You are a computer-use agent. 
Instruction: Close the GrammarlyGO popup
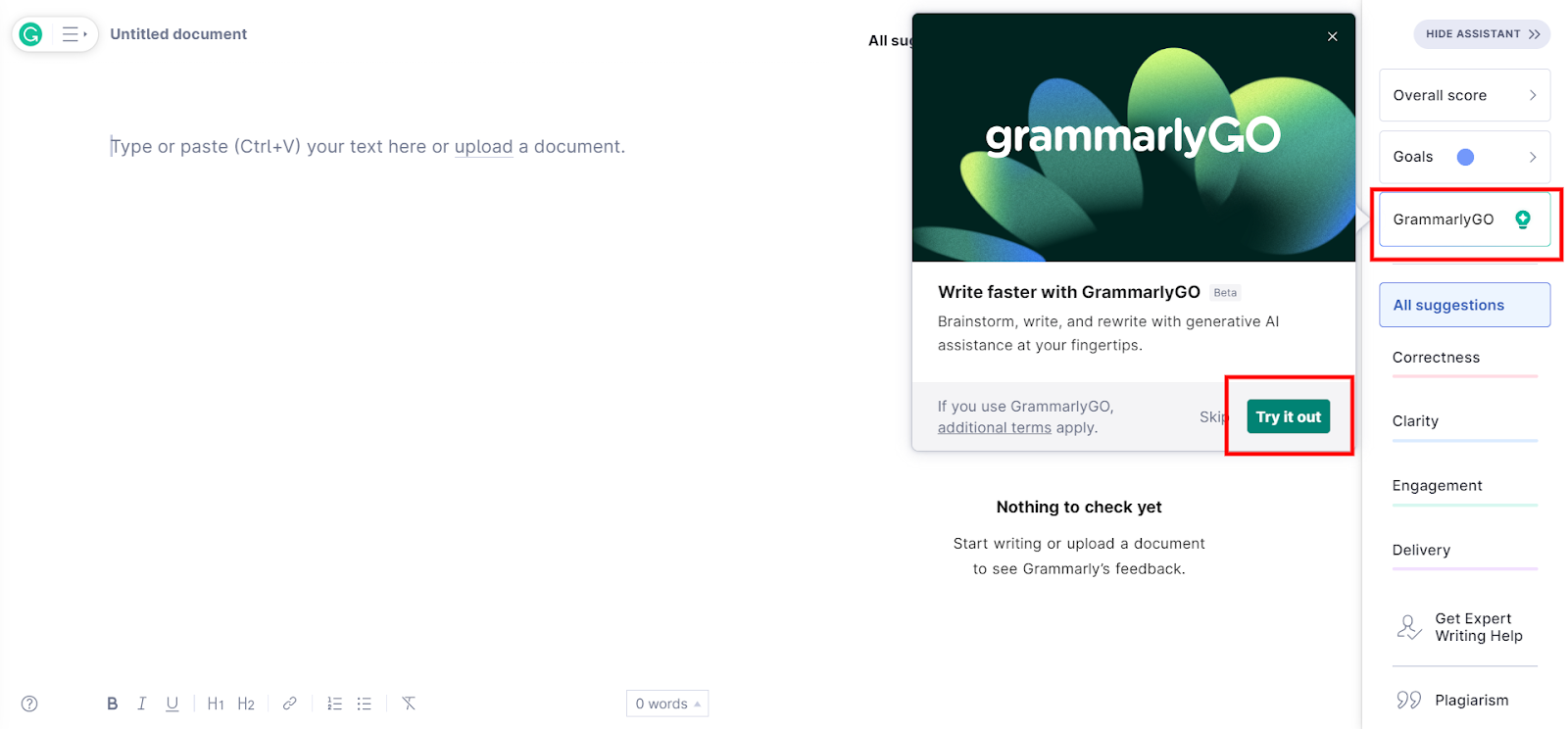coord(1332,36)
